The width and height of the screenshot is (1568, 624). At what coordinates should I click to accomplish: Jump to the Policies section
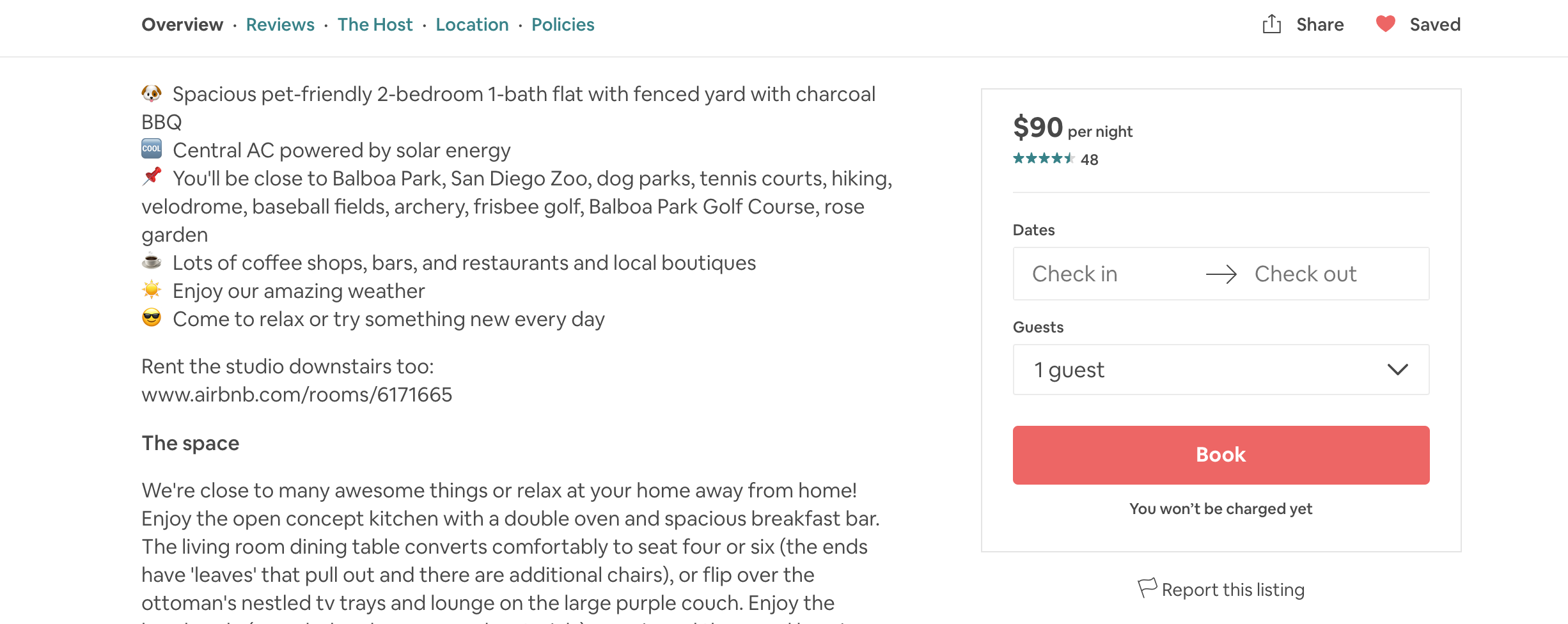pos(563,24)
